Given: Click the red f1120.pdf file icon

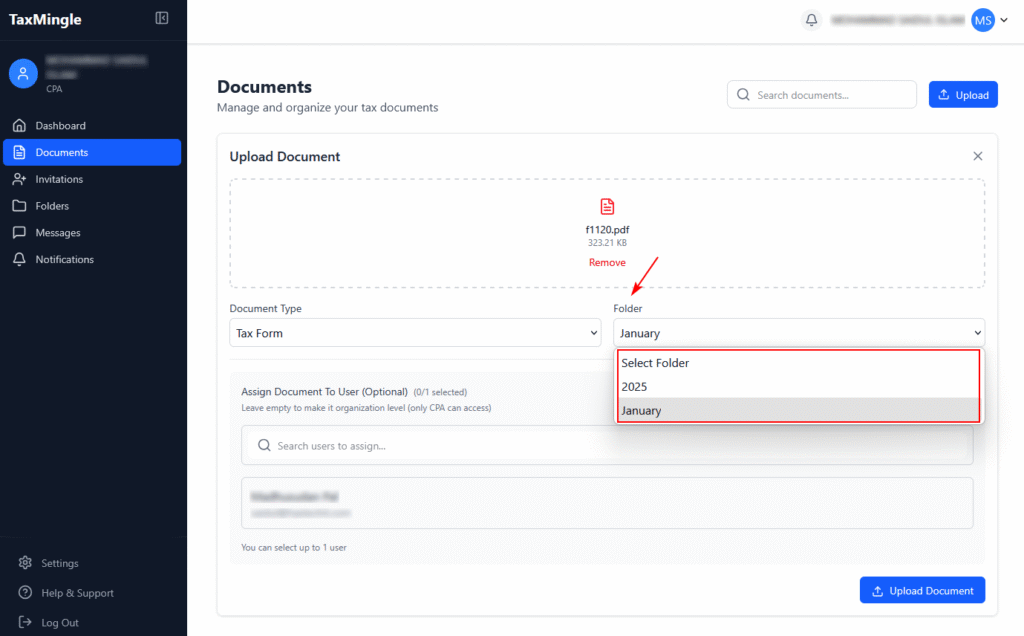Looking at the screenshot, I should 607,207.
